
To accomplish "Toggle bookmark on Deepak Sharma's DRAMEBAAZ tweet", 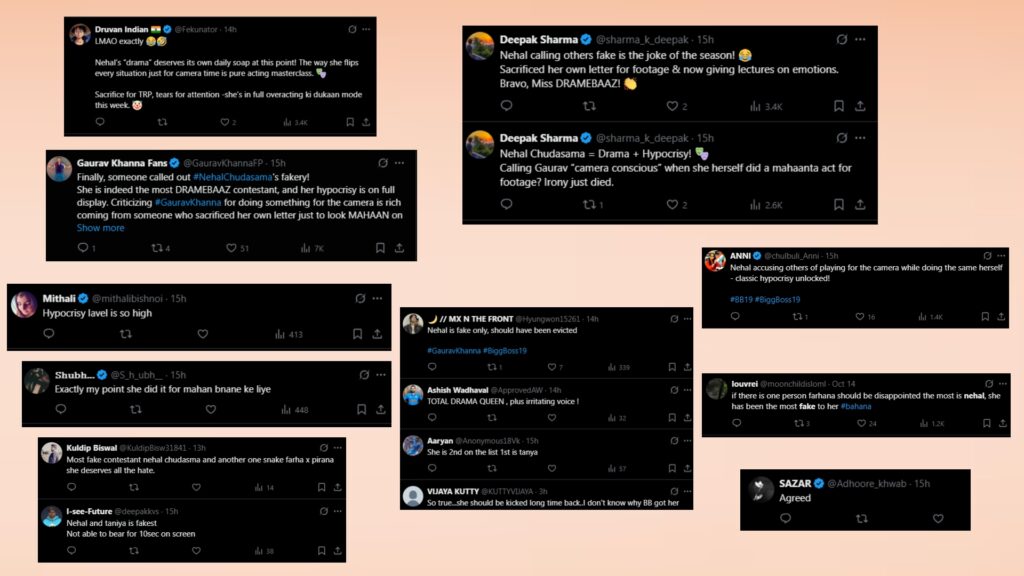I will [838, 105].
